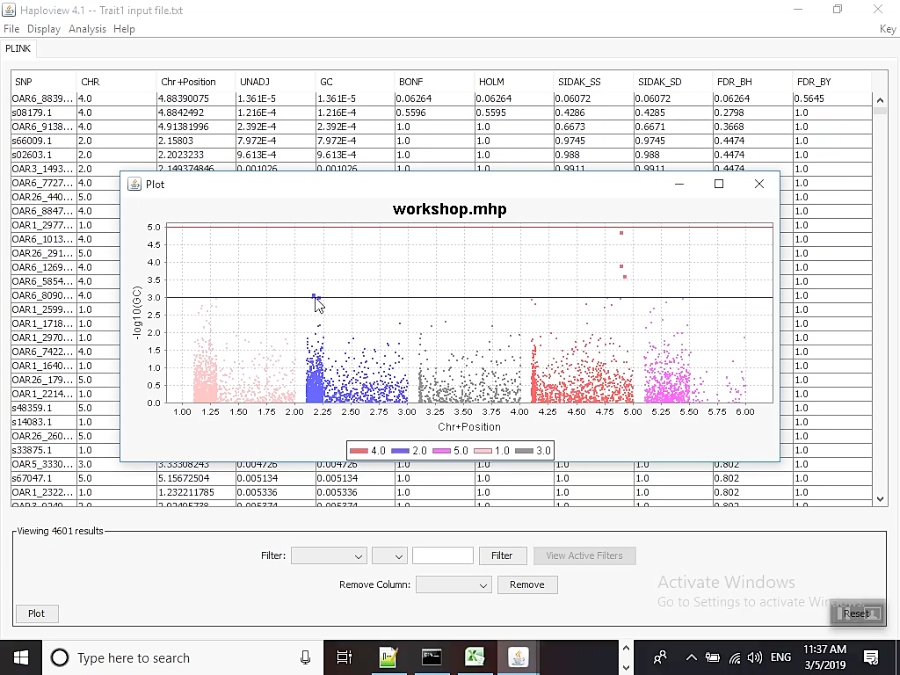Viewport: 900px width, 675px height.
Task: Select the OAR6_8839 SNP row in the table
Action: pos(40,98)
